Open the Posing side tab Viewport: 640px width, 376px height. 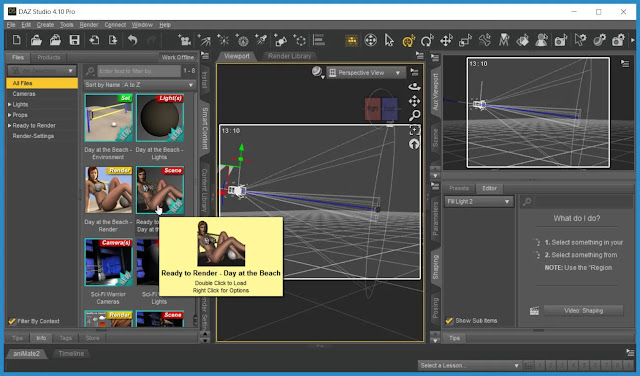(x=436, y=308)
